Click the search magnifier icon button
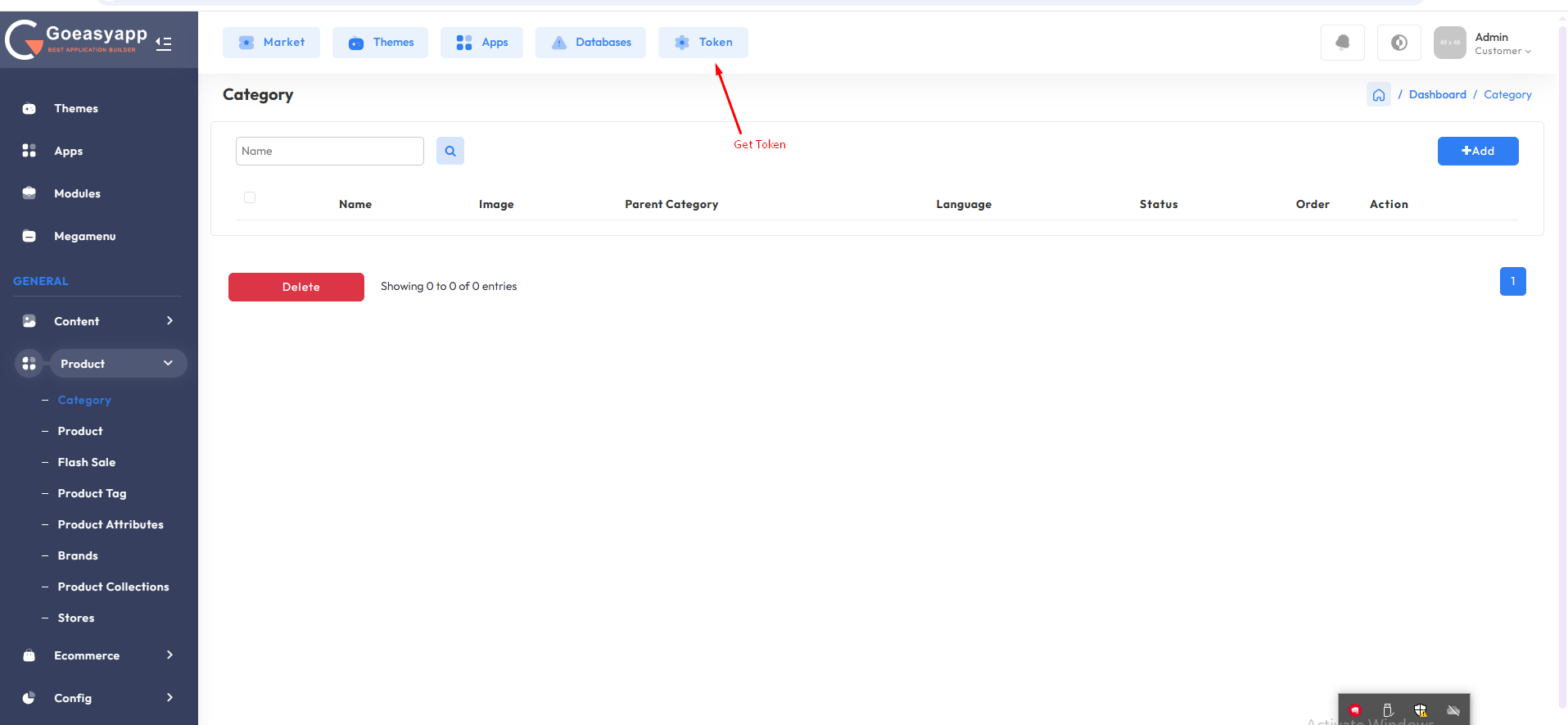The width and height of the screenshot is (1568, 725). 450,151
